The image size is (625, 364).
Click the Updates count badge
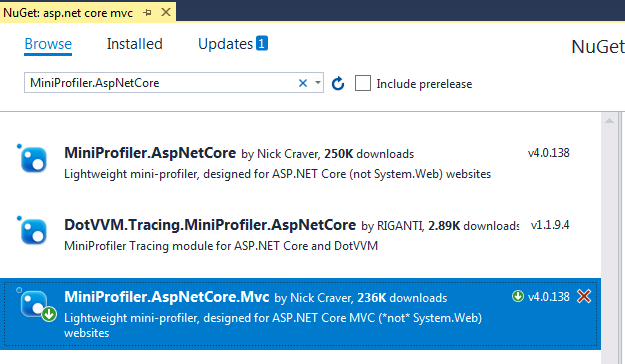[x=262, y=43]
